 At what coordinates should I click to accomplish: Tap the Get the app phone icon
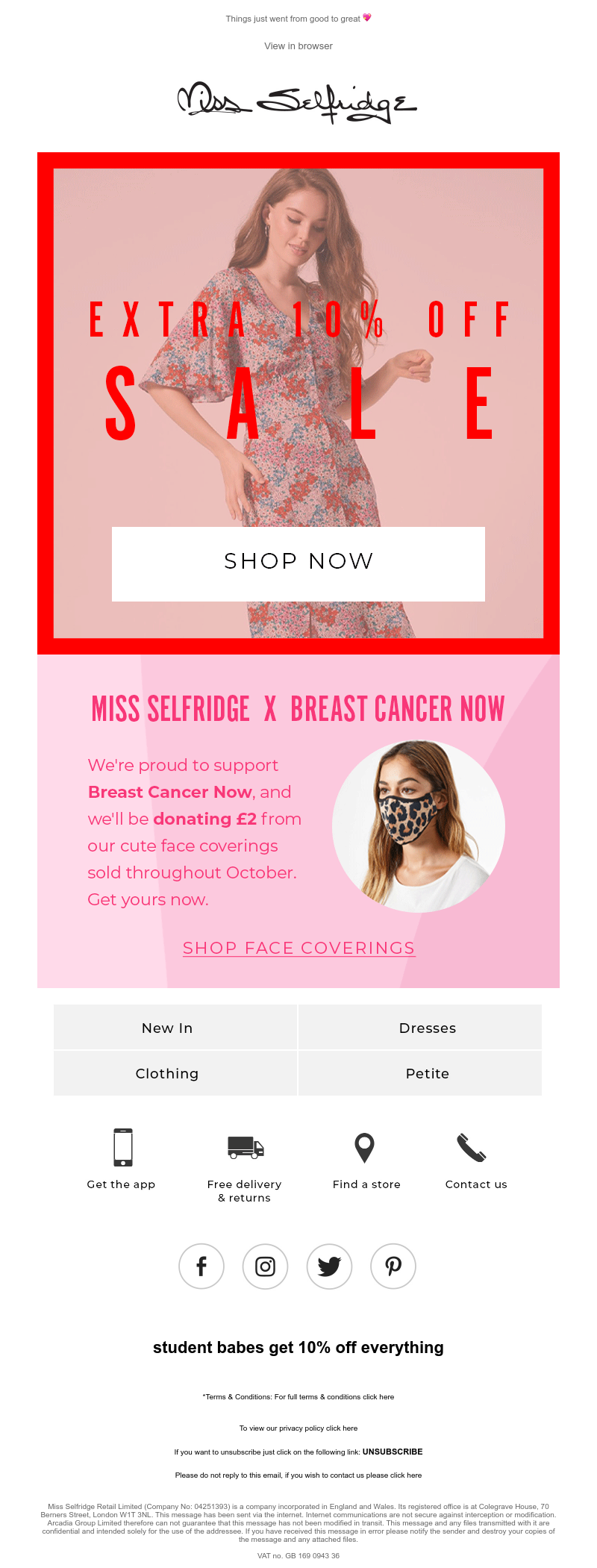coord(123,1147)
